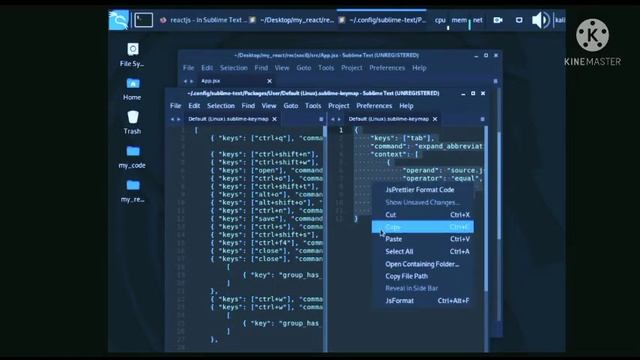
Task: Click the right pane previous tab arrow
Action: (x=333, y=119)
